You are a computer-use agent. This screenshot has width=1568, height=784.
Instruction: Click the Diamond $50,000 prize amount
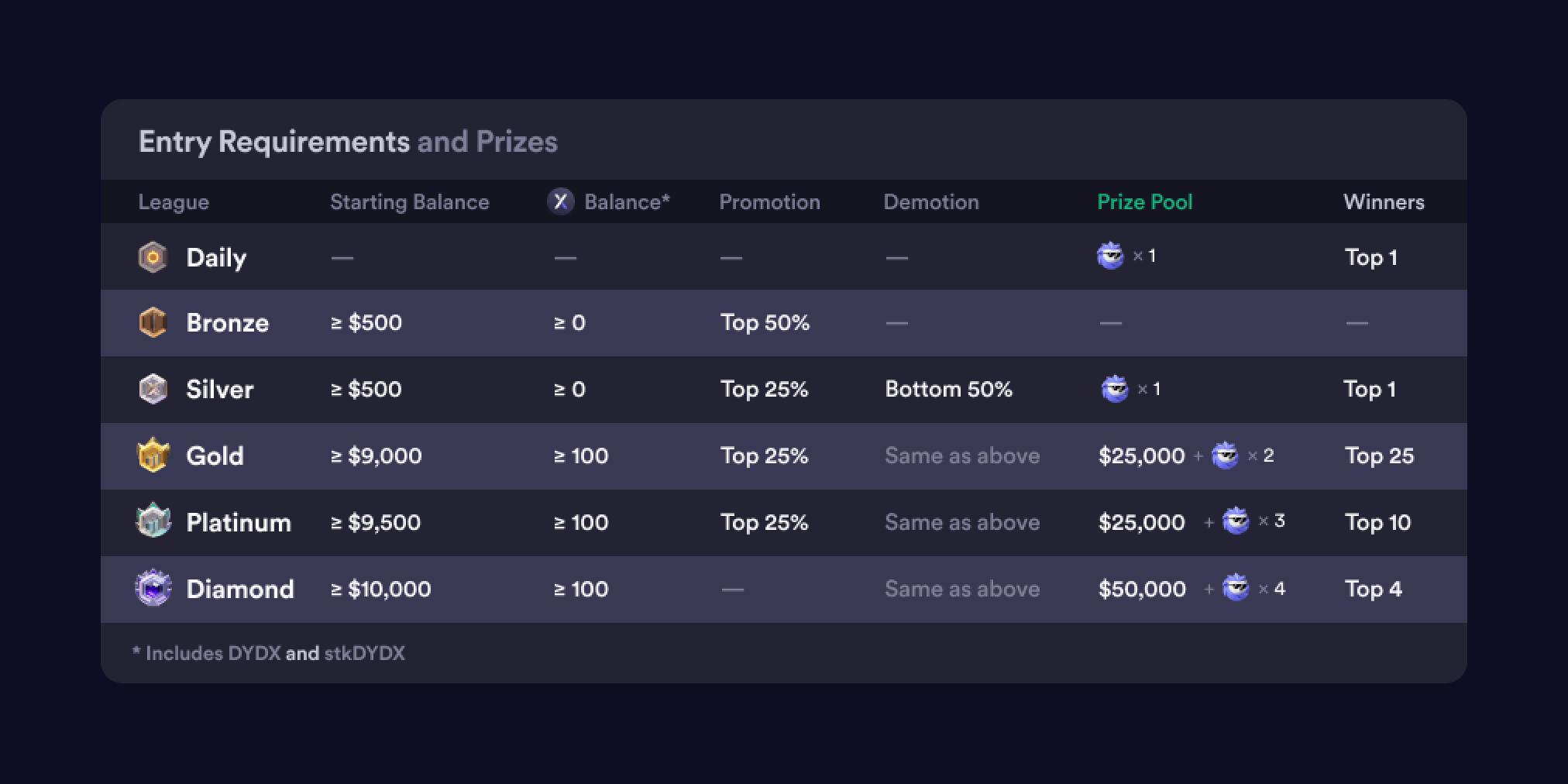(1142, 589)
